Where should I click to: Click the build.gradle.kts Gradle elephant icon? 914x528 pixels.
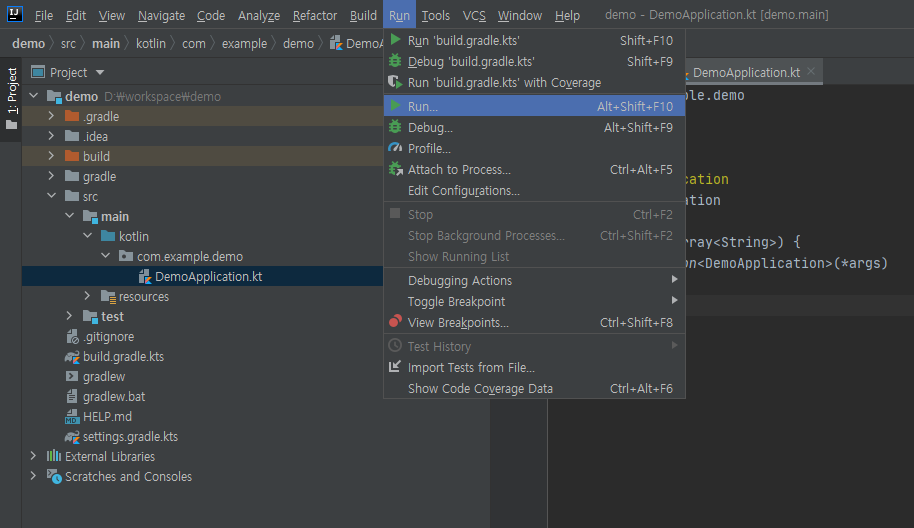[x=72, y=357]
